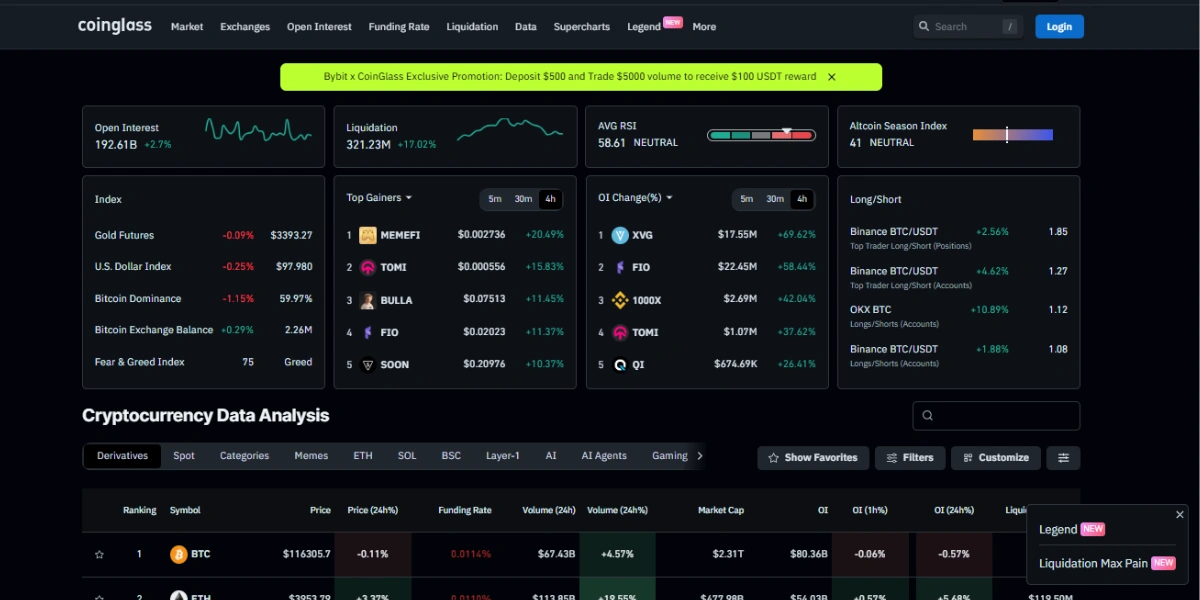Click the Altcoin Season Index gradient bar
Image resolution: width=1200 pixels, height=600 pixels.
1013,134
